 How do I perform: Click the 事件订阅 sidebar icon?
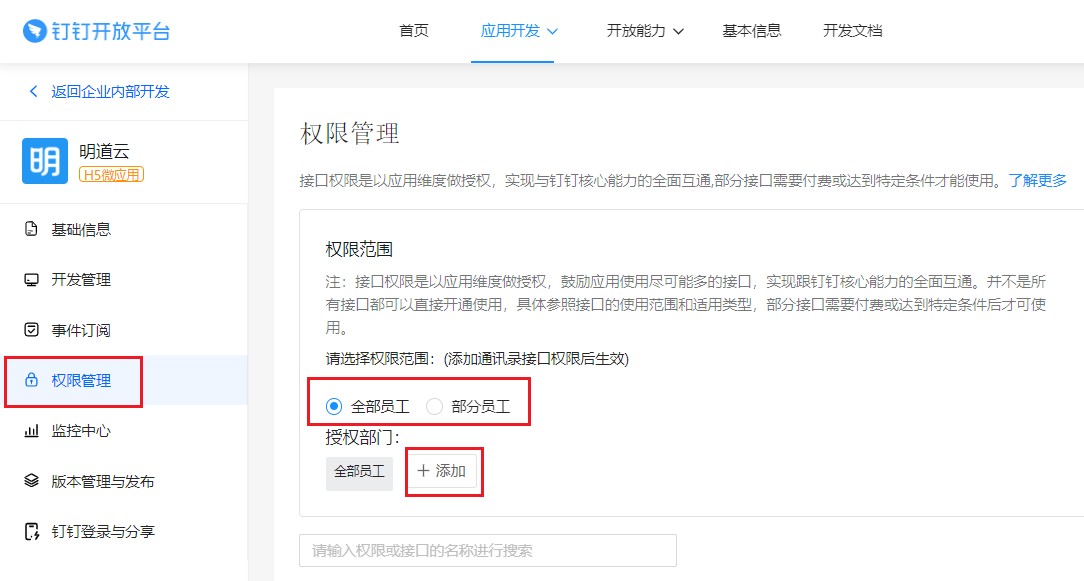pyautogui.click(x=31, y=330)
